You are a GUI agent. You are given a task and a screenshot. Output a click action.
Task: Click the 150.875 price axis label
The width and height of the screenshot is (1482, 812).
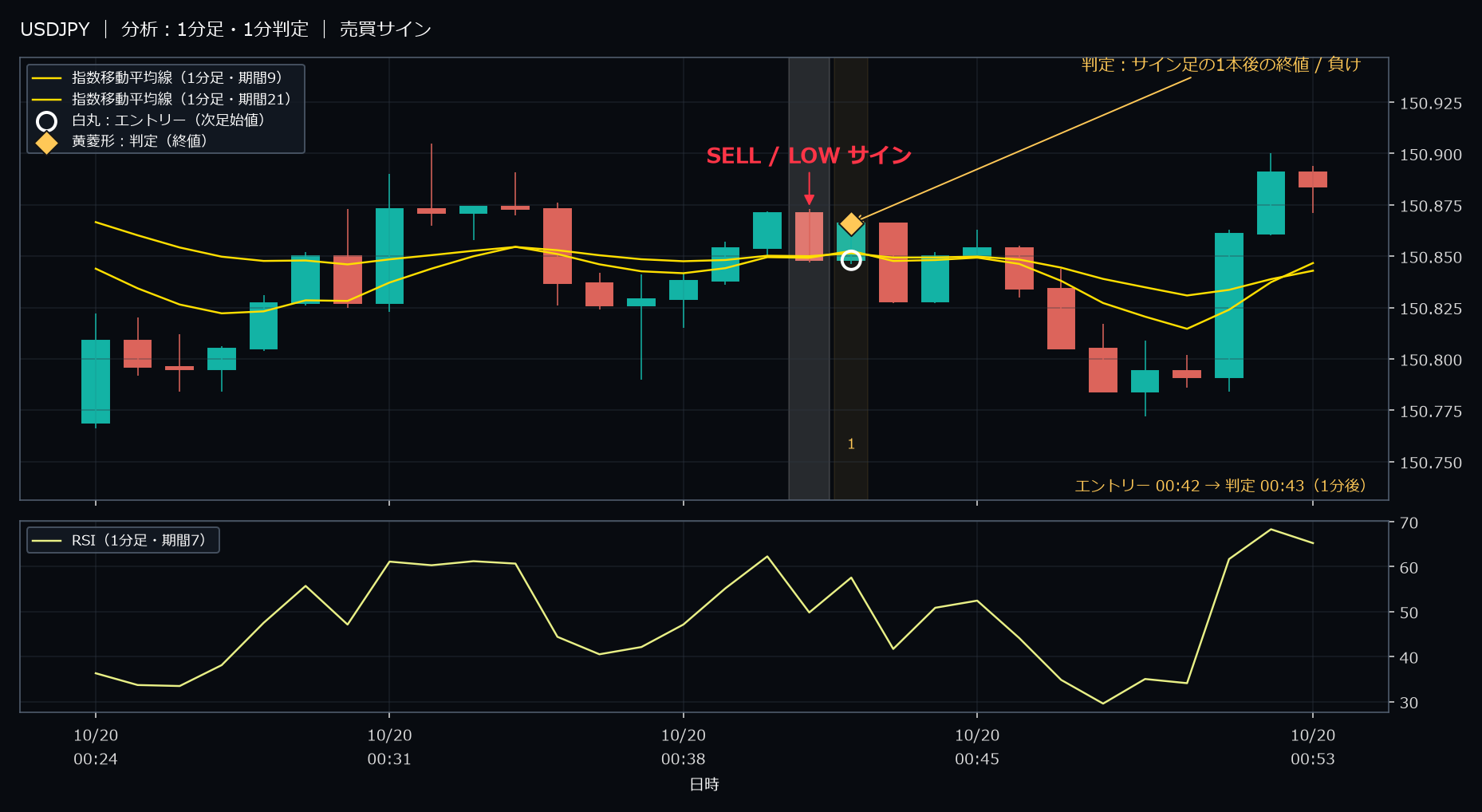click(x=1431, y=206)
